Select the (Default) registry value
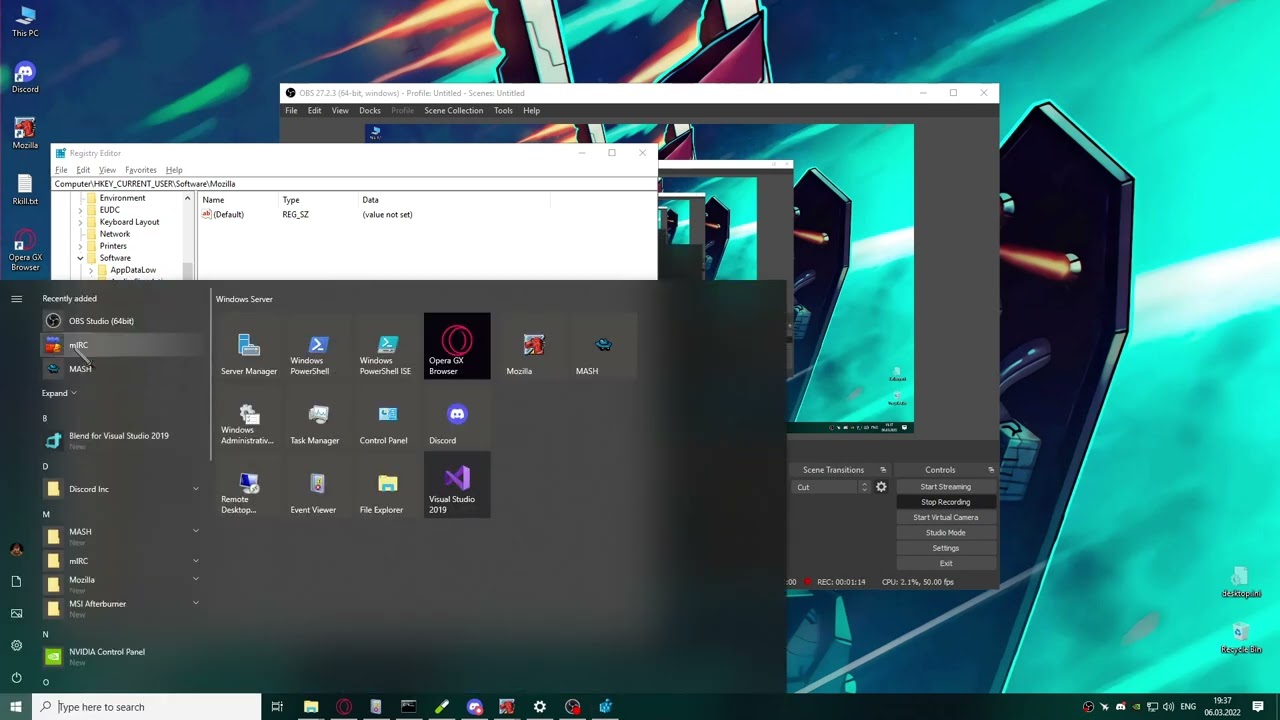Viewport: 1280px width, 720px height. (224, 215)
